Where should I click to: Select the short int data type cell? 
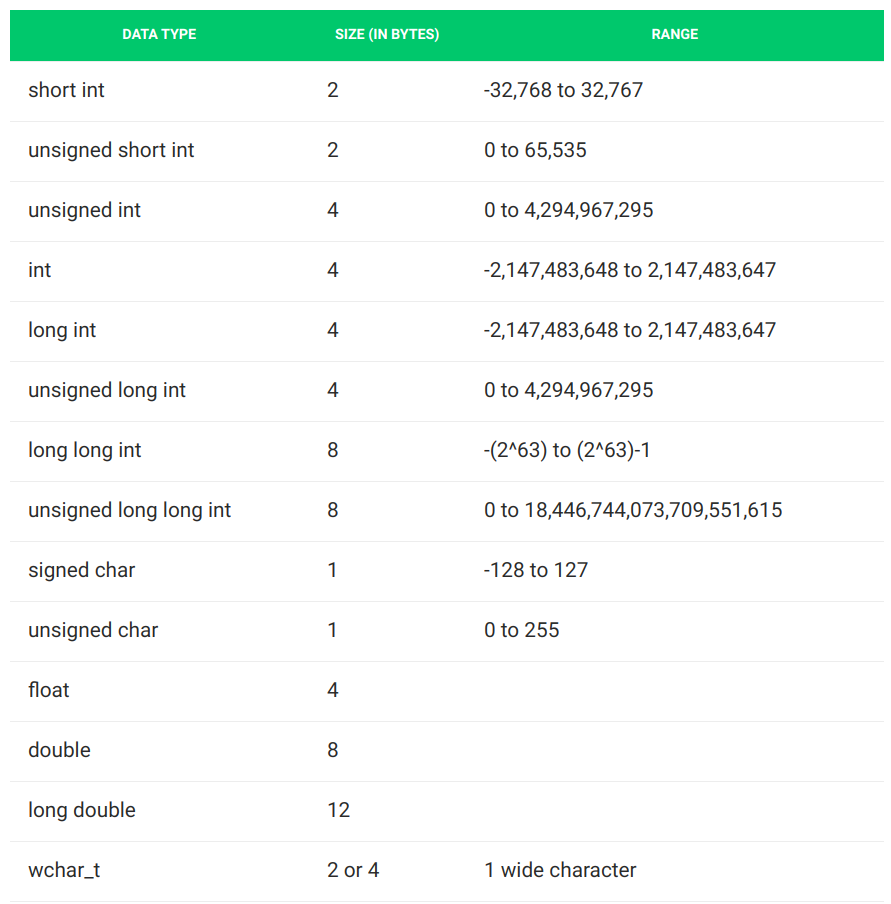66,90
